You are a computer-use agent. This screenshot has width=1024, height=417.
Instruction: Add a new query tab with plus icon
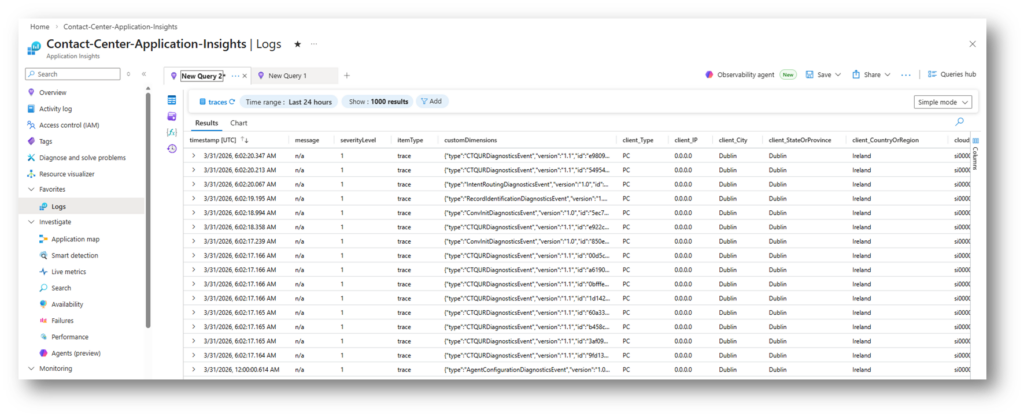coord(347,75)
